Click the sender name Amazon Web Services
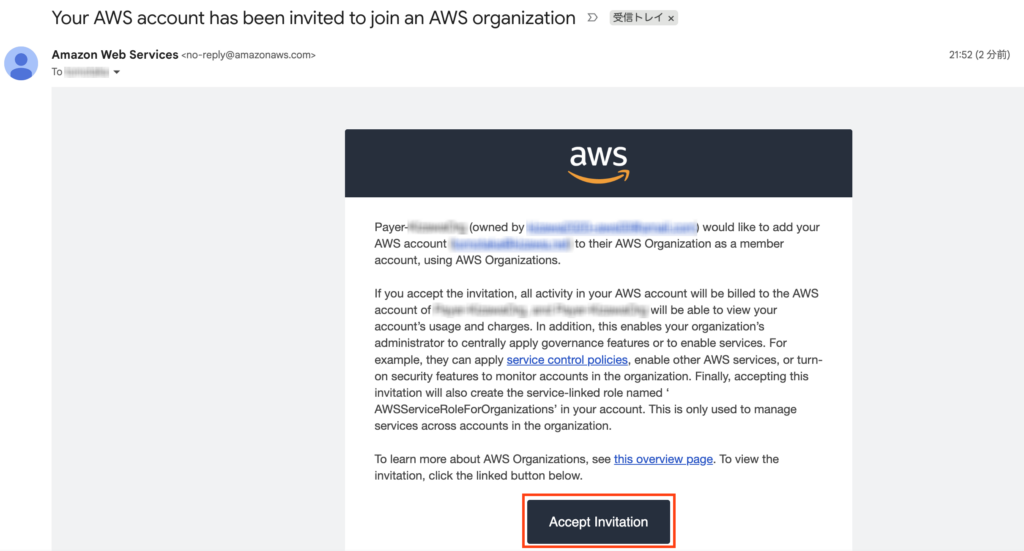This screenshot has width=1024, height=551. (115, 54)
